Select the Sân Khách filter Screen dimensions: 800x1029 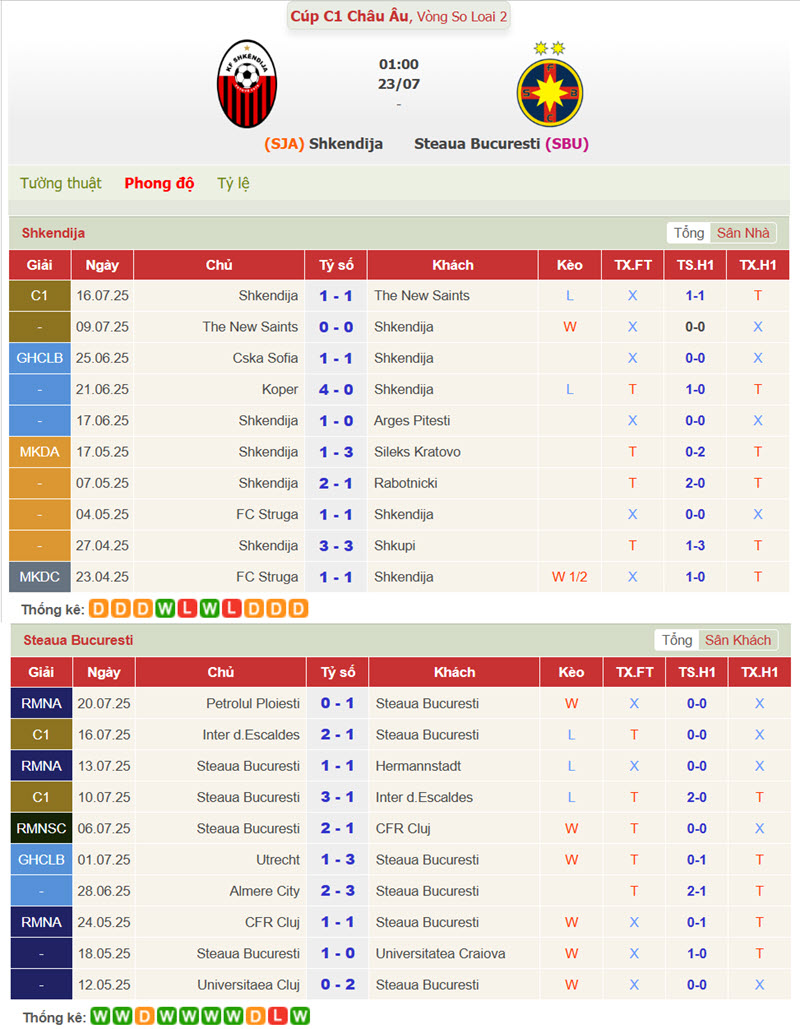click(738, 640)
